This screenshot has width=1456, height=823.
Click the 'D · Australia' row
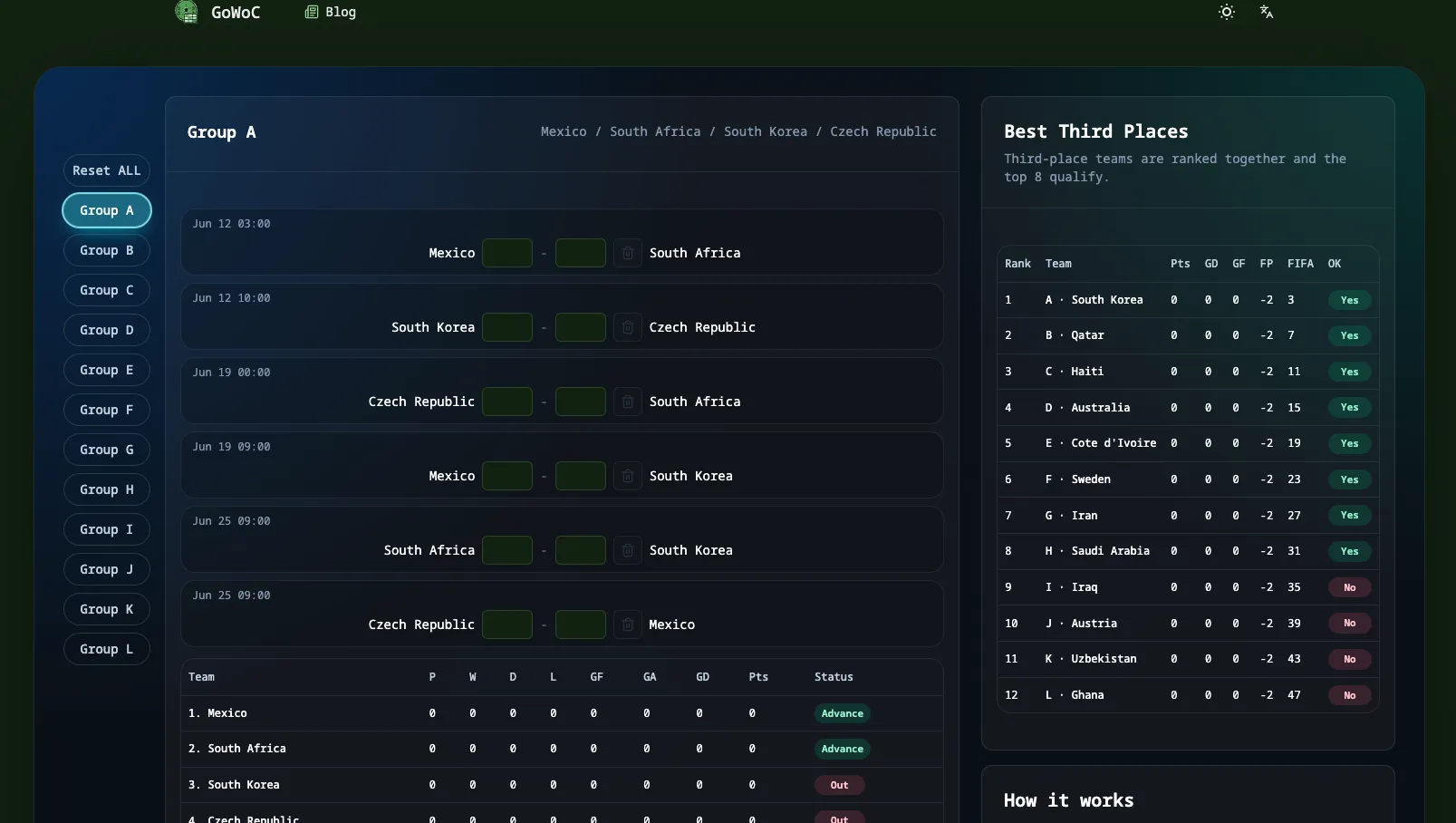[1188, 408]
